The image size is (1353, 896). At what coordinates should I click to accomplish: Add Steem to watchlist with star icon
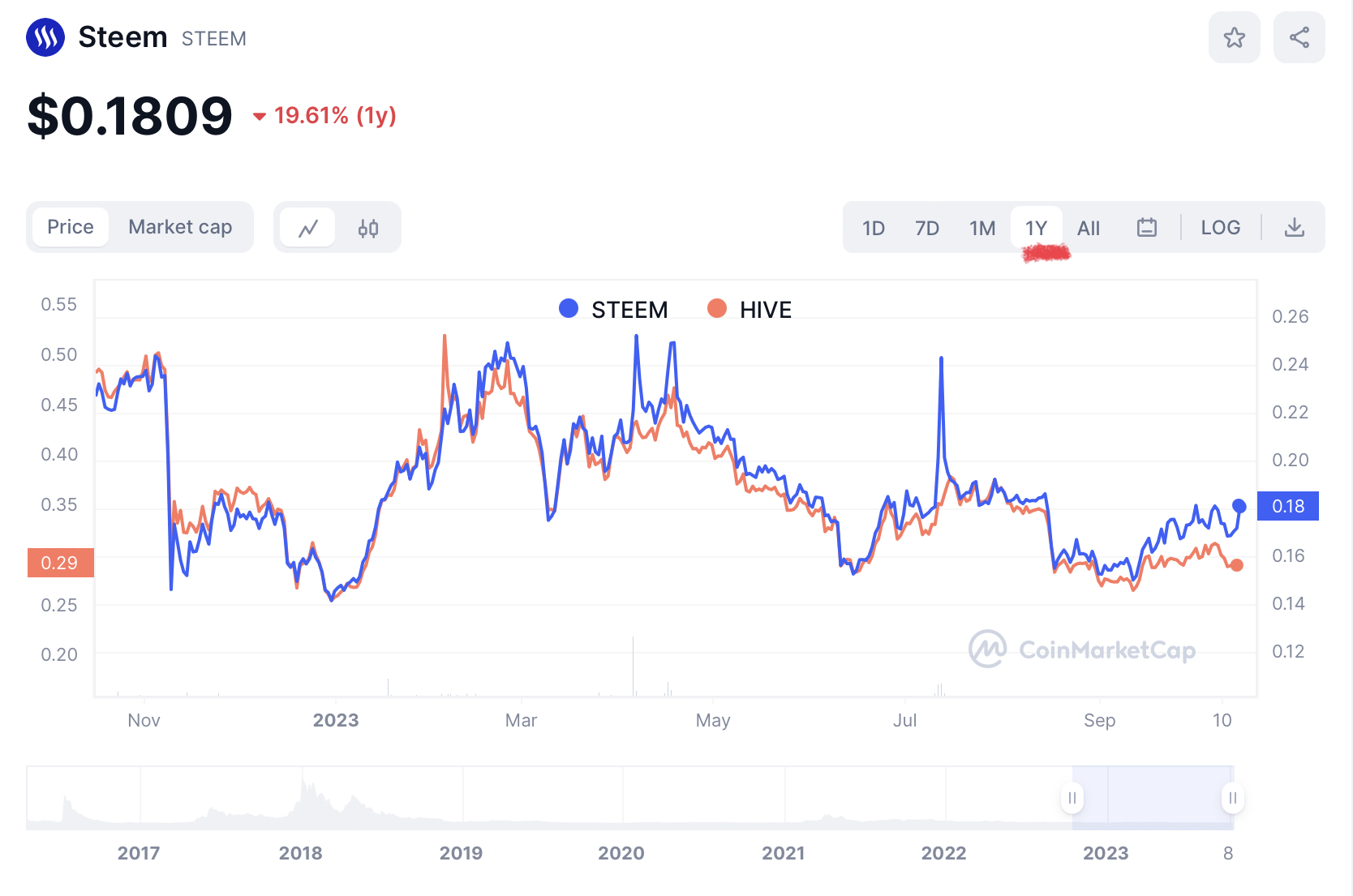pos(1234,37)
